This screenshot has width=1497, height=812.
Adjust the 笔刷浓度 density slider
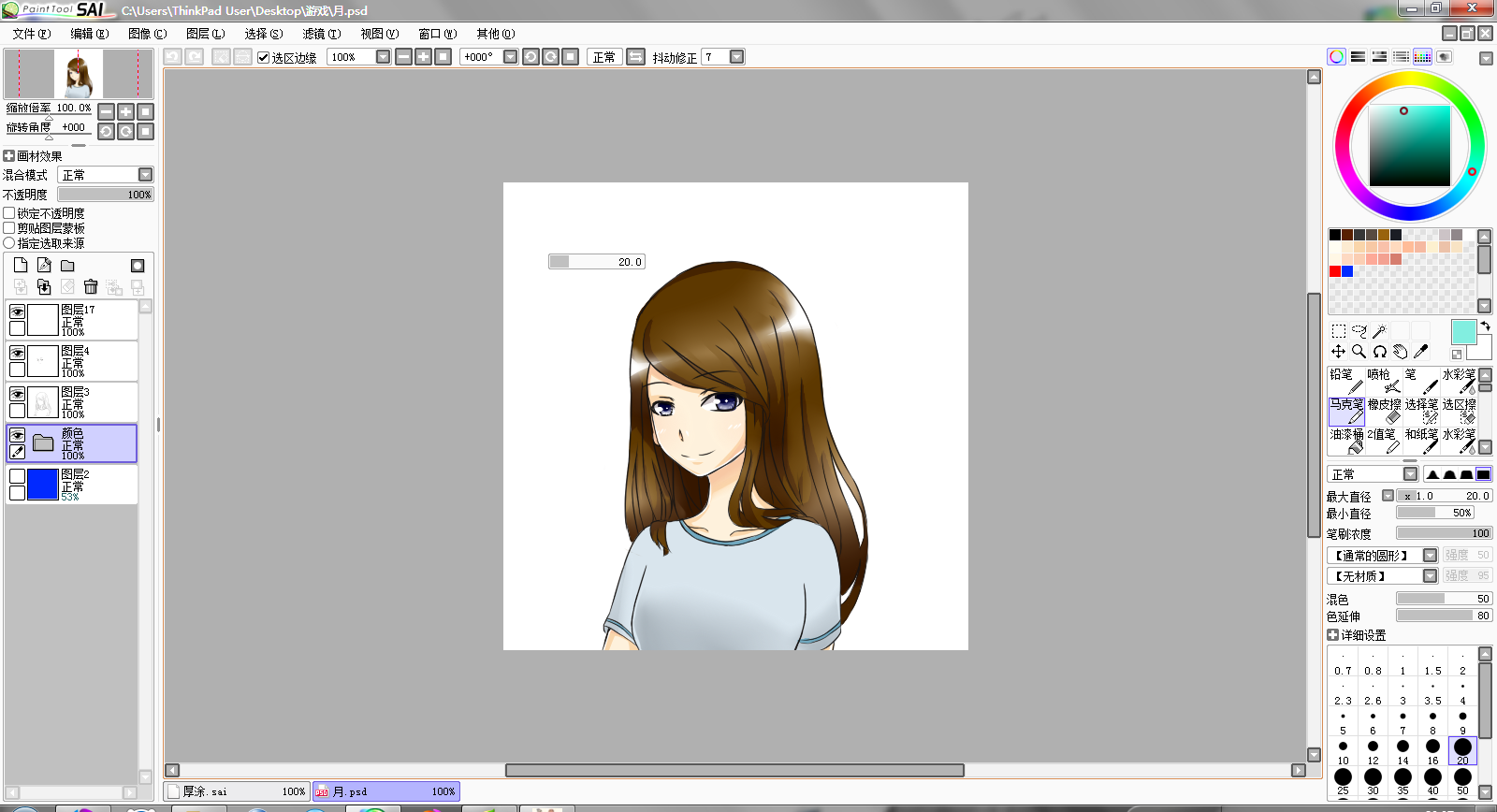[1444, 533]
